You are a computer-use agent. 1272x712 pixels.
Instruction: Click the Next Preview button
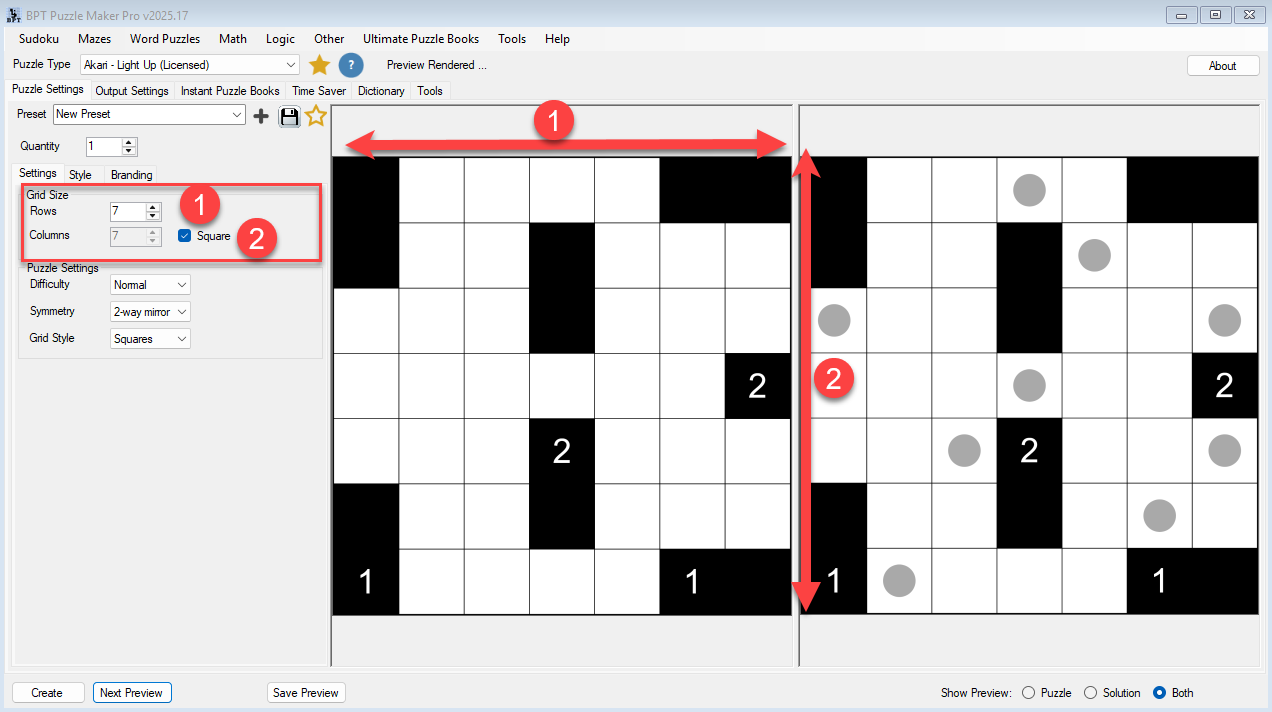point(131,693)
